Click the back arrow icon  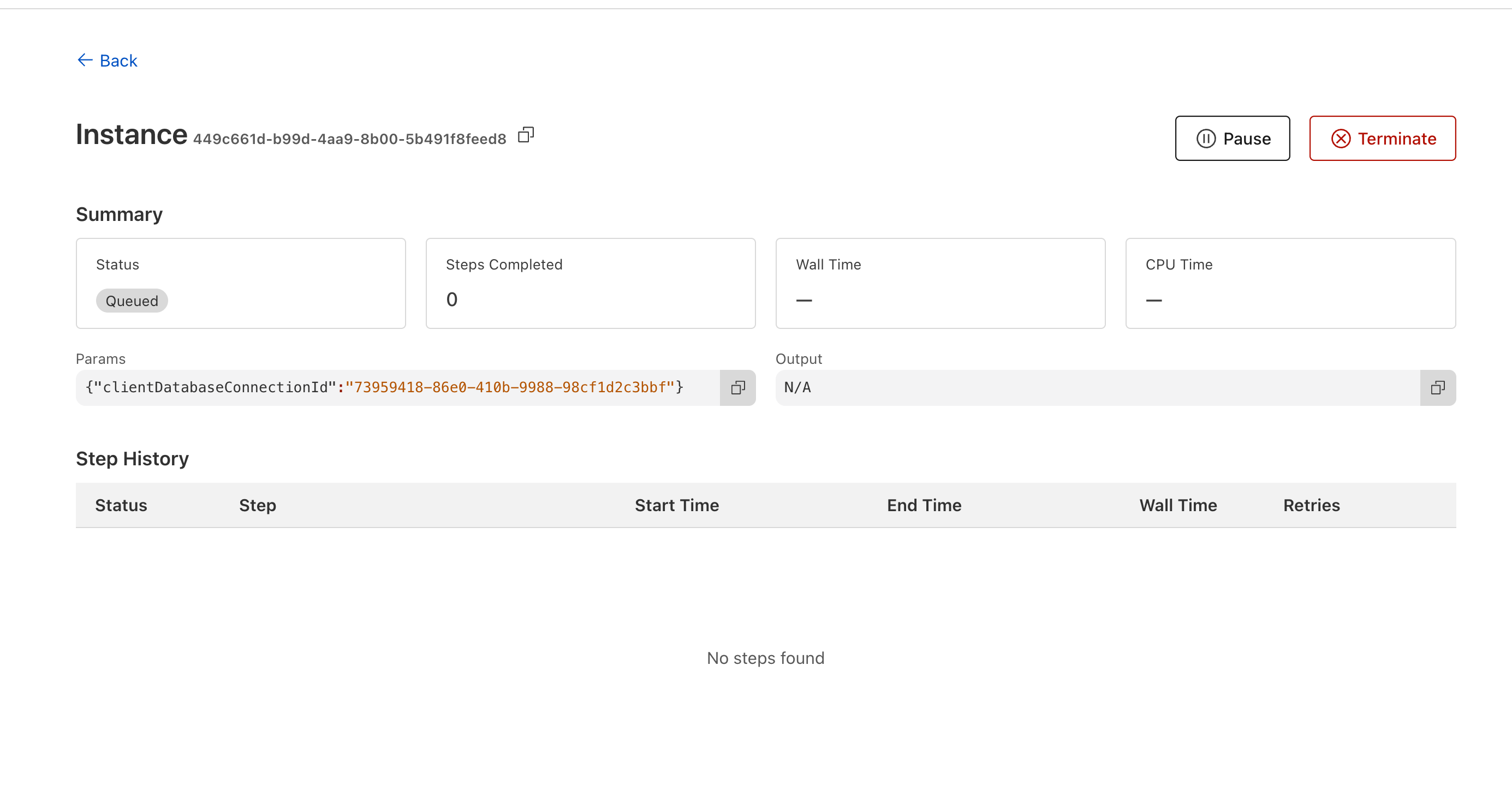(85, 60)
